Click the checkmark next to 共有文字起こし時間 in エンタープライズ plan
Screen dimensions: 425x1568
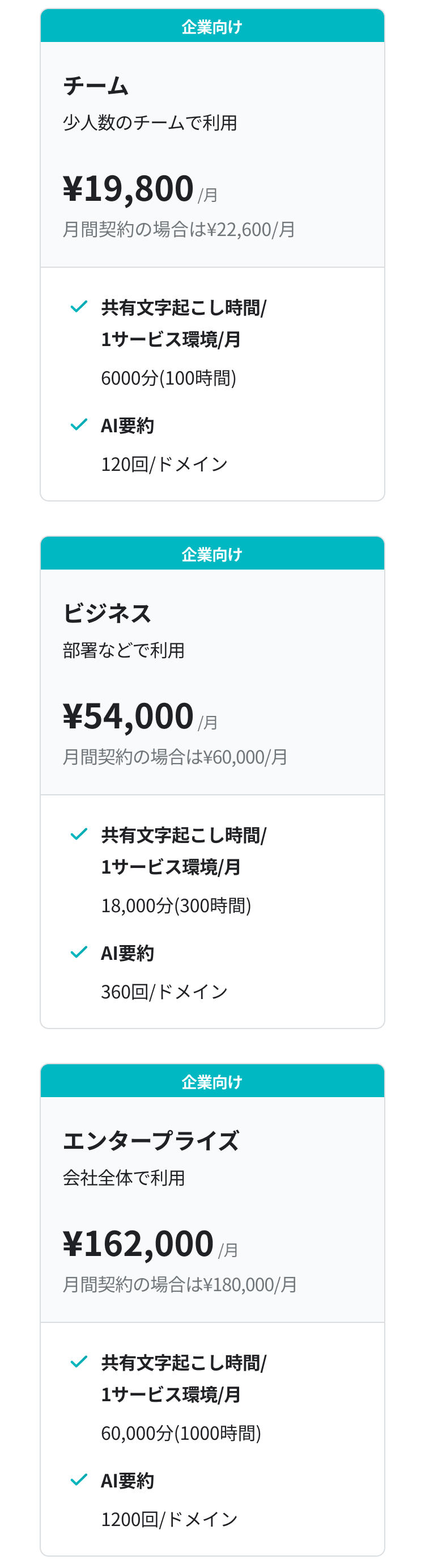79,1362
